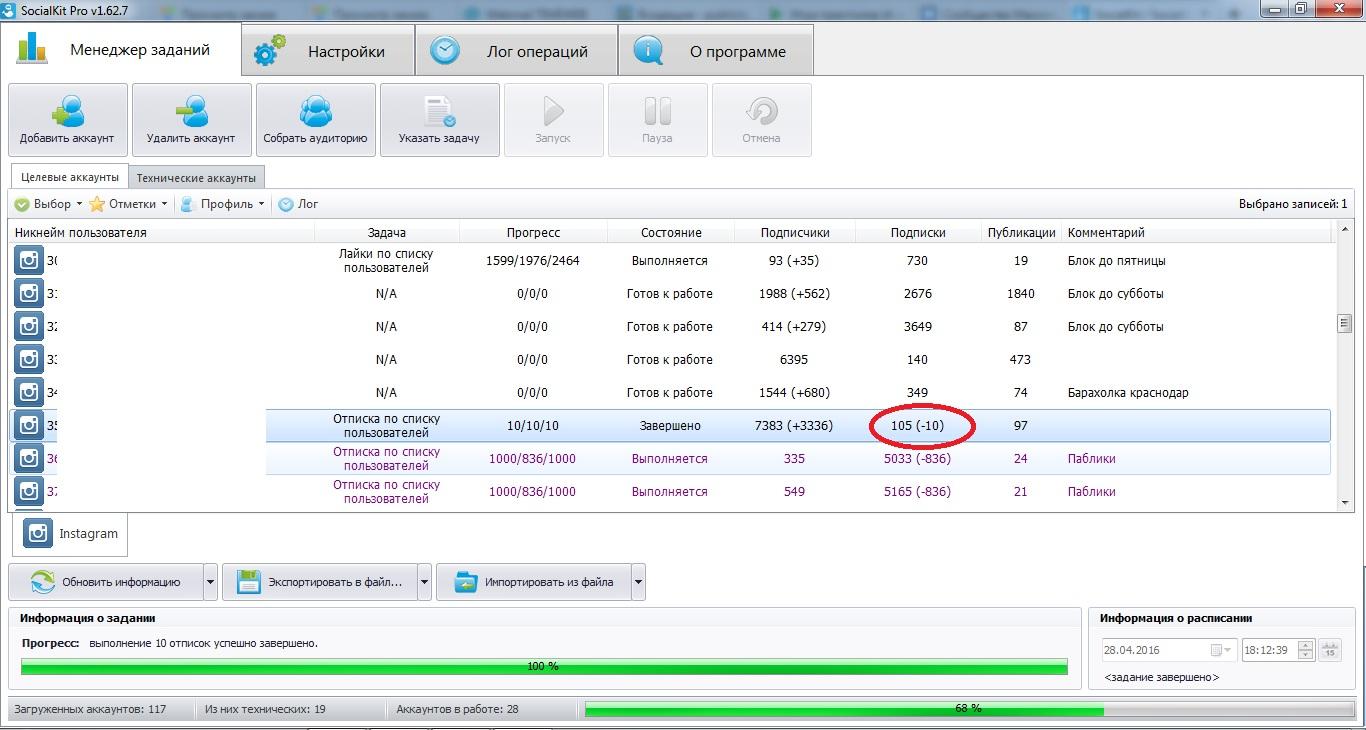The height and width of the screenshot is (730, 1366).
Task: Click the schedule time field 18:12:39
Action: pyautogui.click(x=1269, y=650)
